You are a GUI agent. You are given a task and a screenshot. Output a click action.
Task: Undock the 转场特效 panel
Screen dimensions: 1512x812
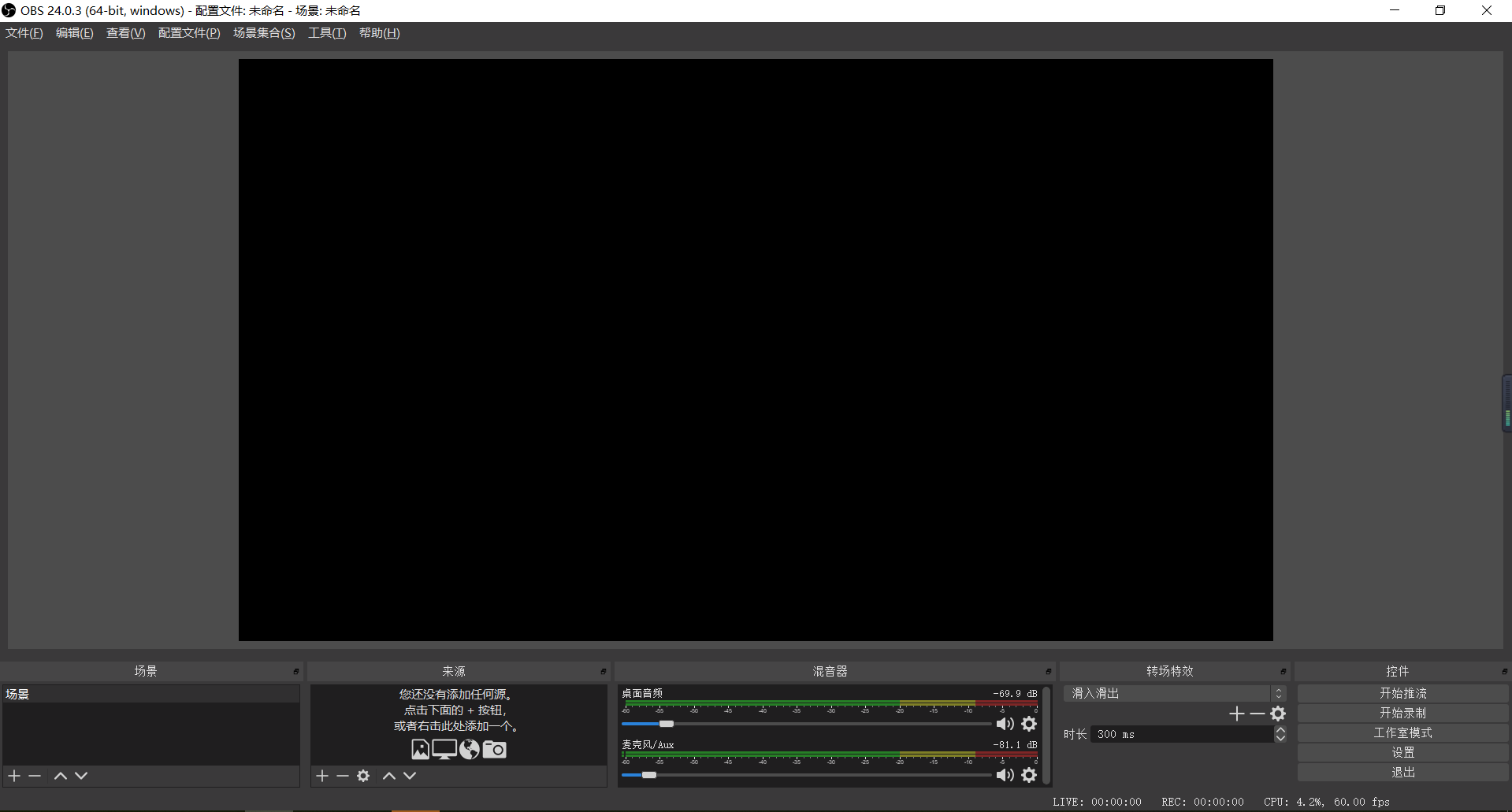tap(1284, 672)
